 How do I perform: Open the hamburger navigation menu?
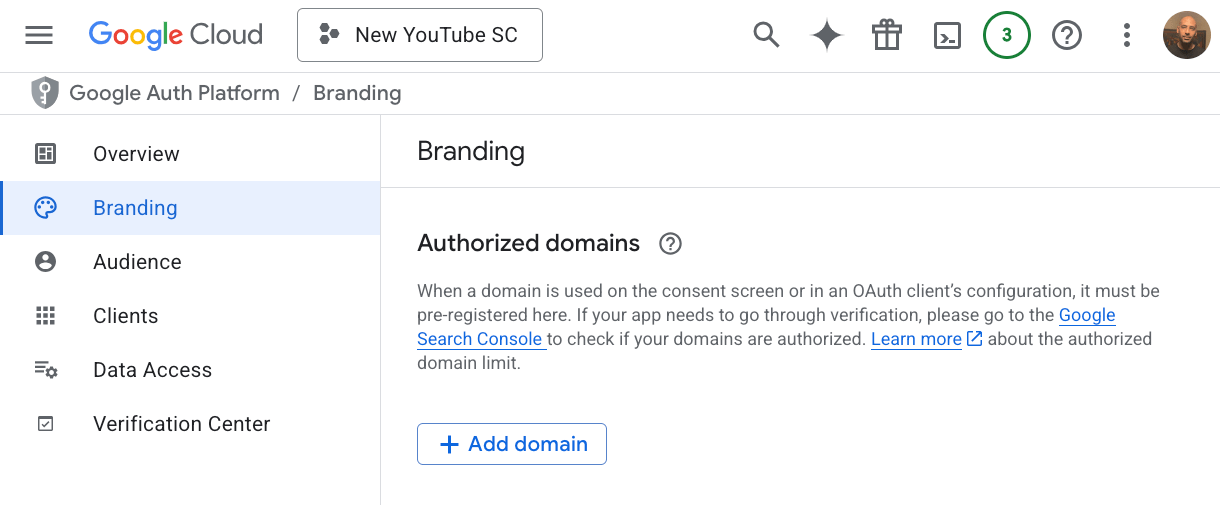39,35
